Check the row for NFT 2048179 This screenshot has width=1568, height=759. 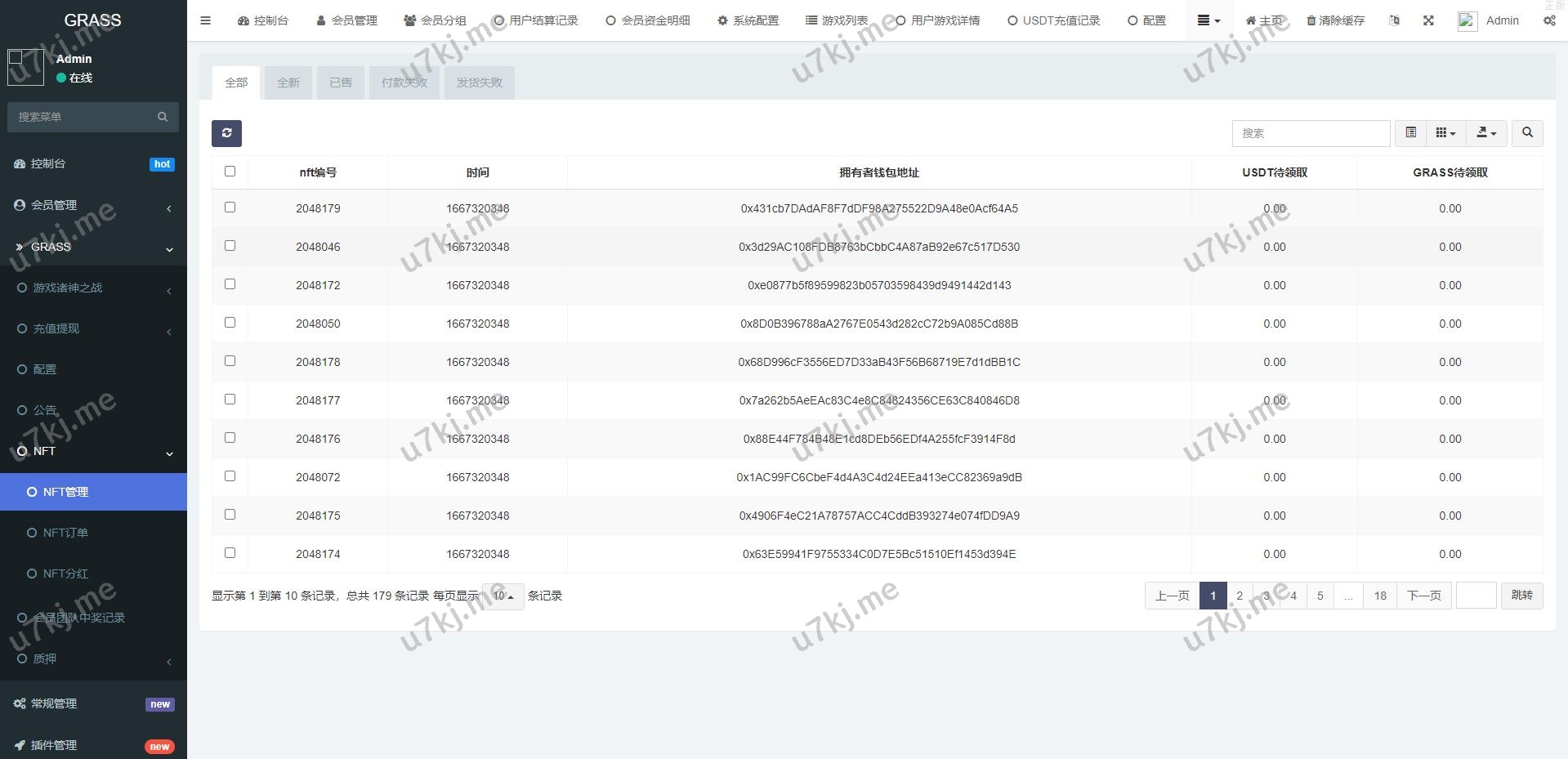[x=230, y=208]
